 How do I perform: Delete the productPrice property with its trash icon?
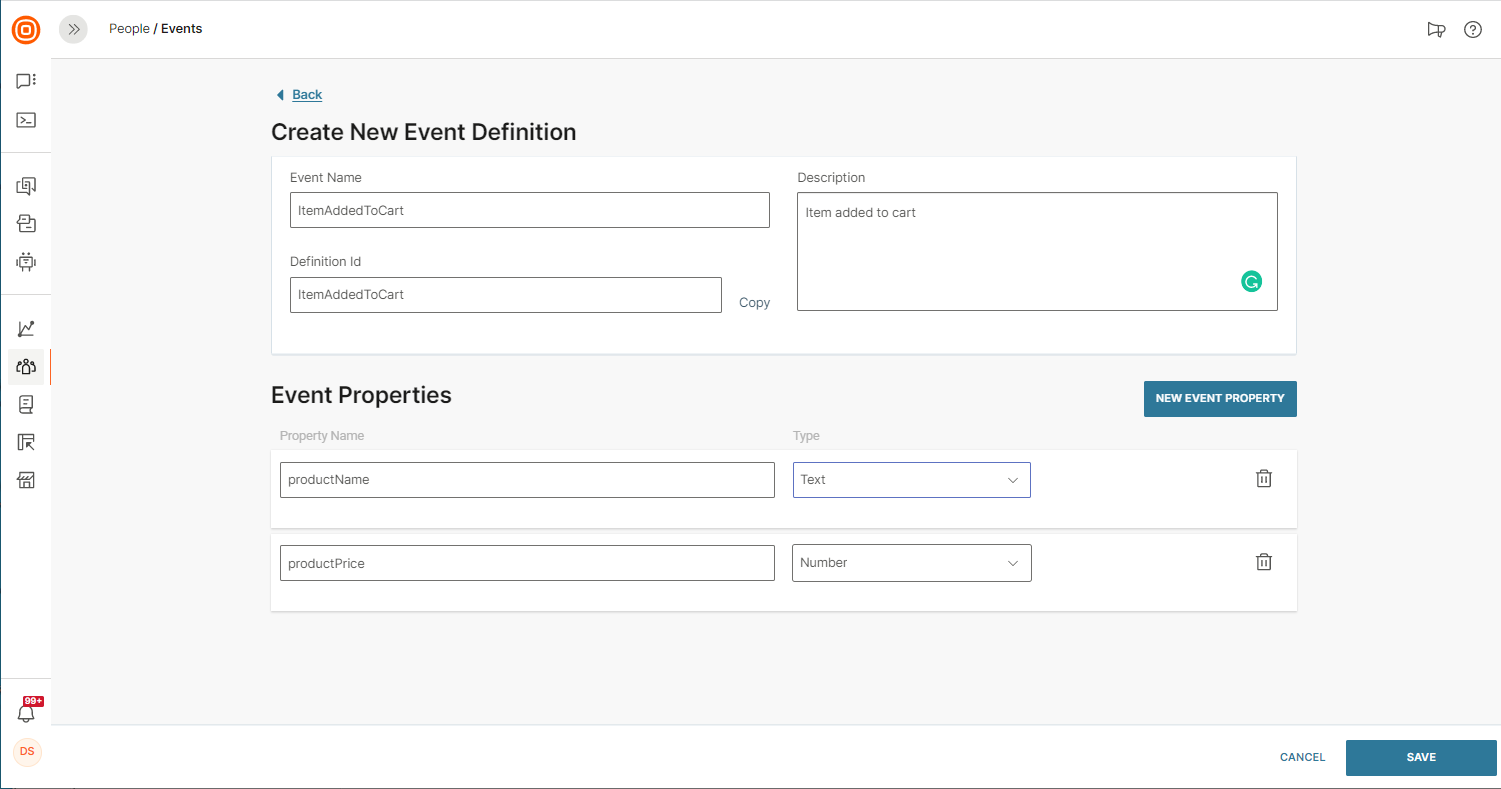click(x=1264, y=562)
